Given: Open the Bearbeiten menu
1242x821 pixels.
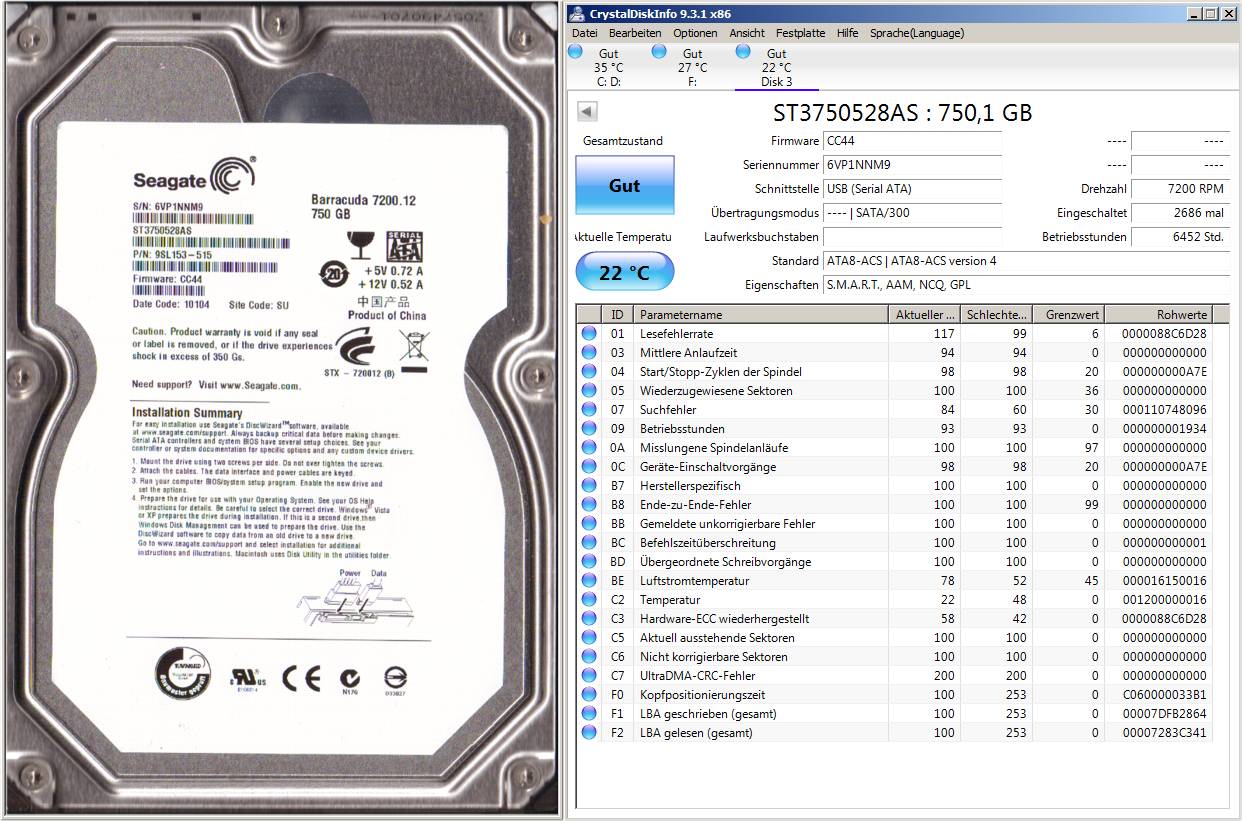Looking at the screenshot, I should click(x=635, y=33).
